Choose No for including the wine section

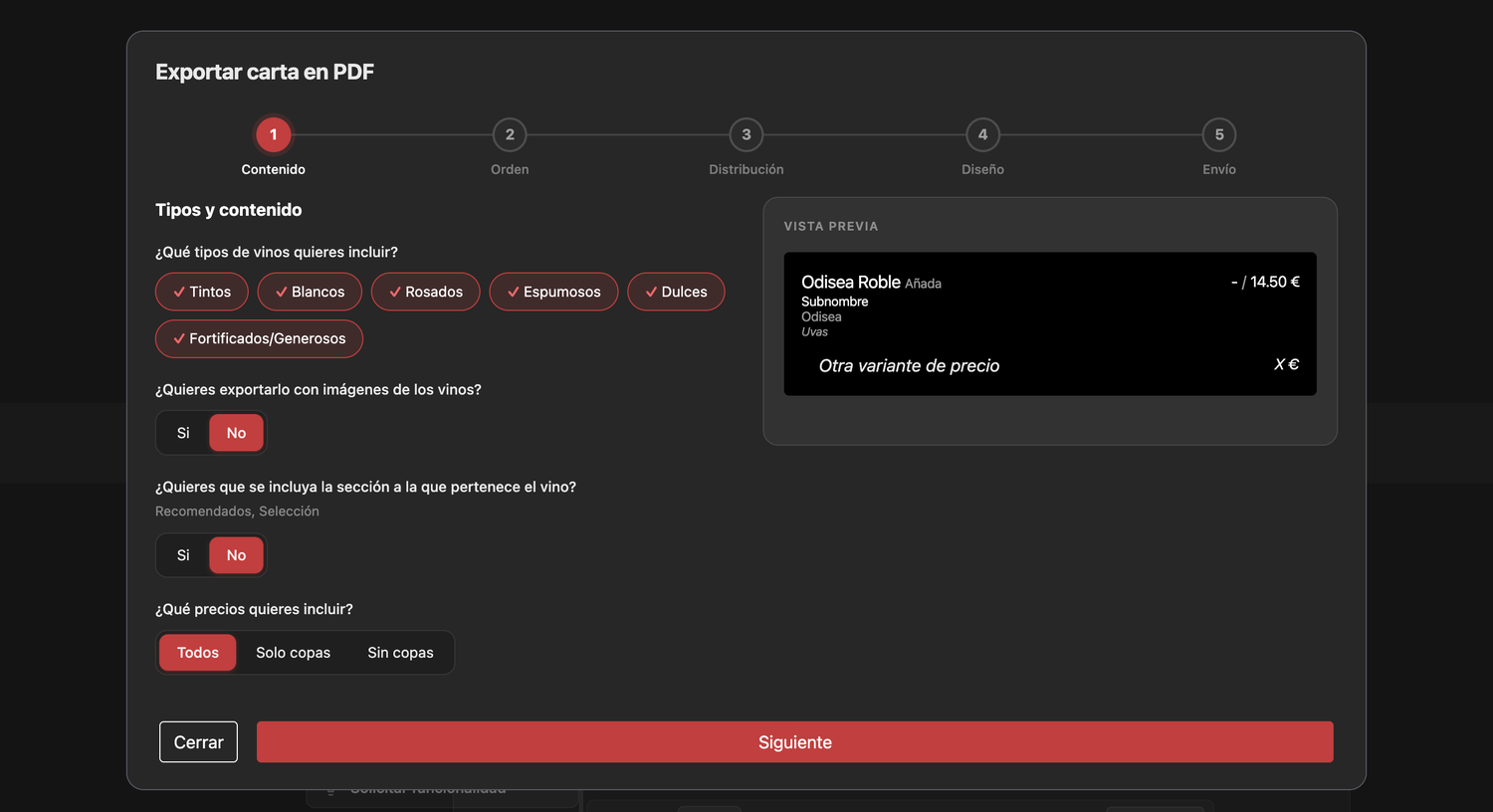pyautogui.click(x=236, y=555)
